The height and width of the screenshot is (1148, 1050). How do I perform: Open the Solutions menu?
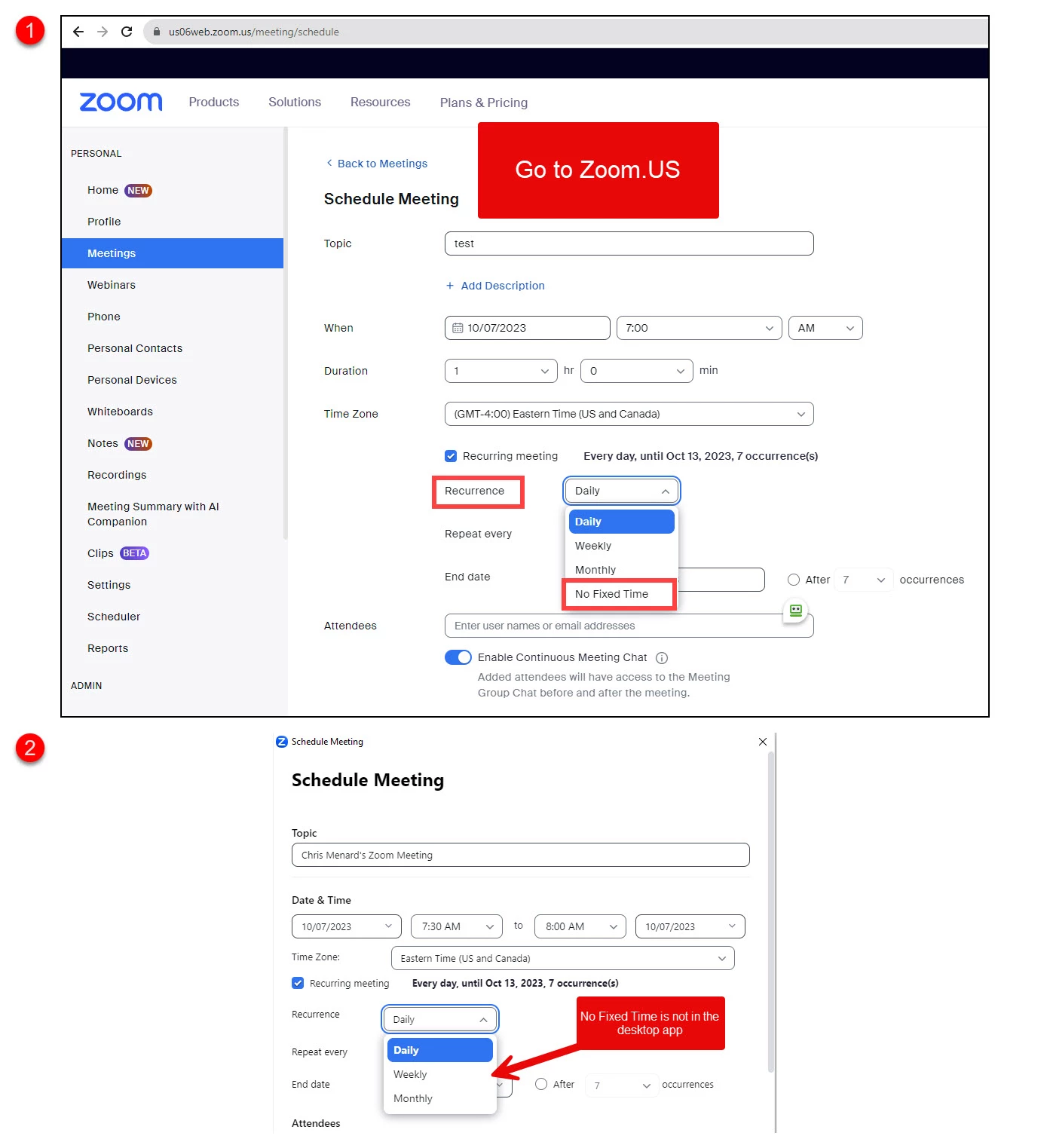click(x=295, y=102)
